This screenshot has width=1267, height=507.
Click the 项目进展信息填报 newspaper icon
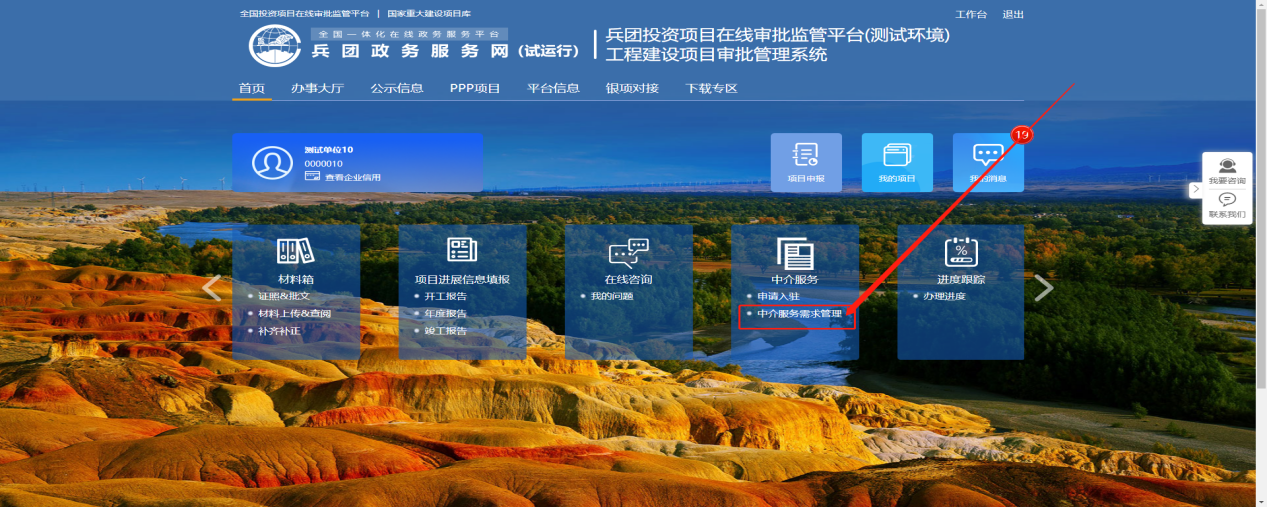(x=462, y=251)
